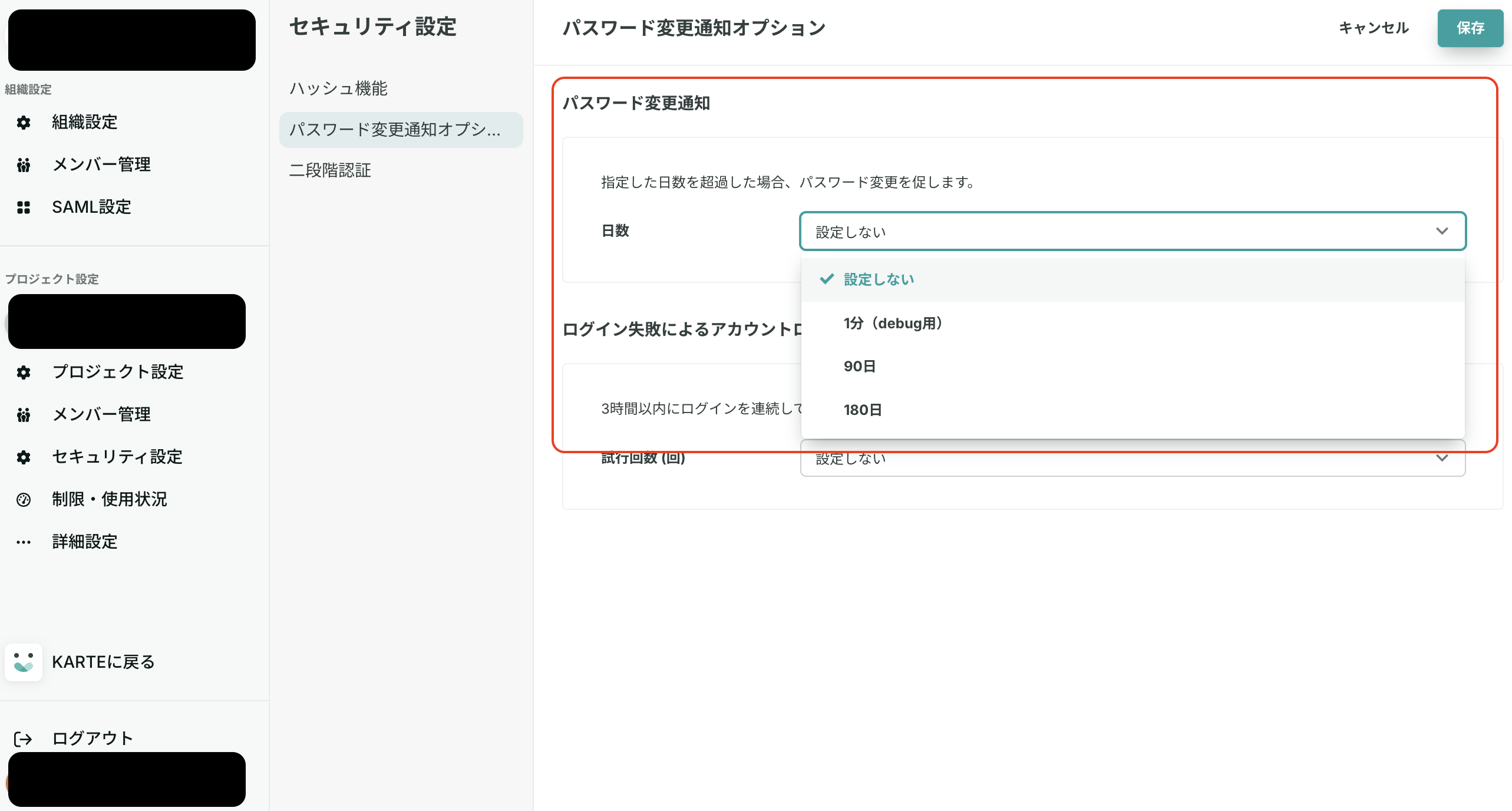Click the セキュリティ設定 page heading
Image resolution: width=1512 pixels, height=811 pixels.
click(x=373, y=27)
